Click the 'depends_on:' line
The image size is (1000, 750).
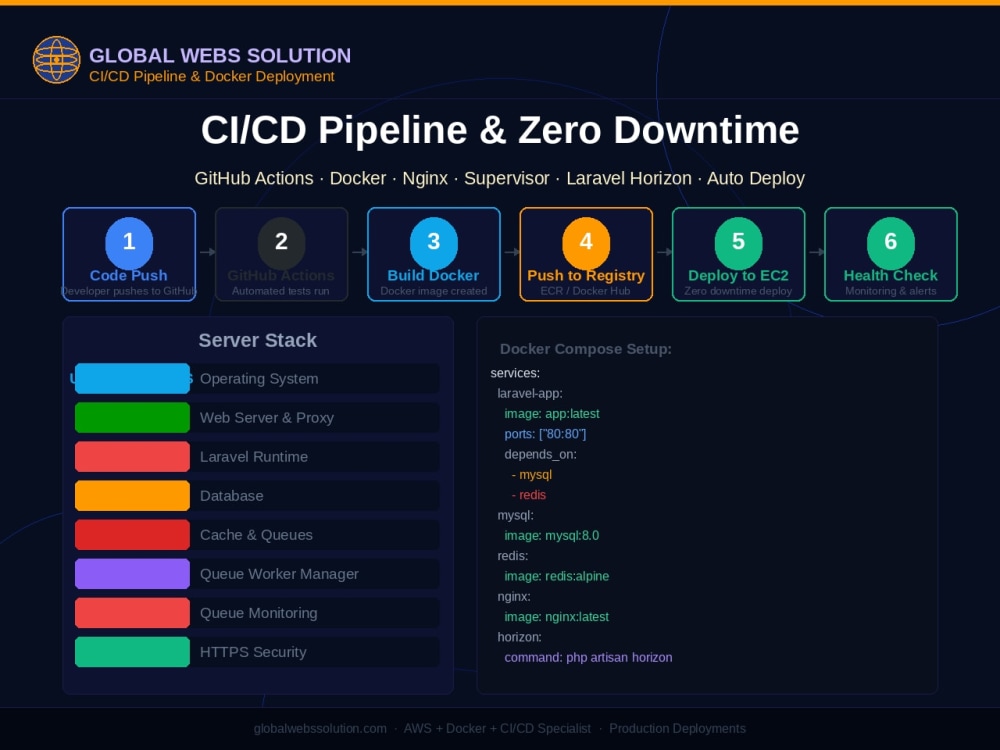(540, 455)
